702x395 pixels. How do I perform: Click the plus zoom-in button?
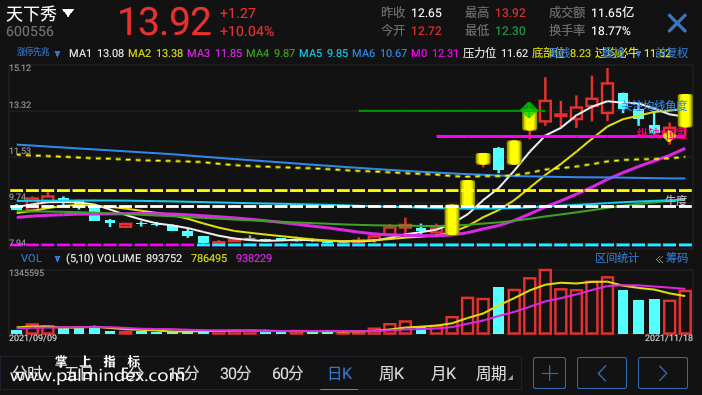coord(549,373)
